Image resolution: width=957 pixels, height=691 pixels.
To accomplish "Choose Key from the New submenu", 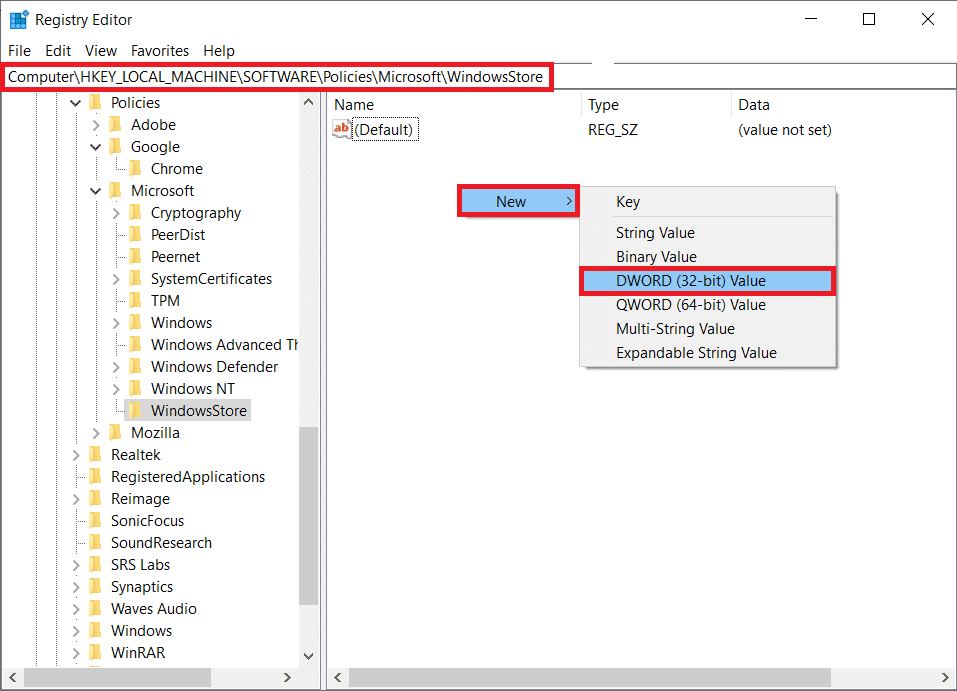I will click(x=708, y=201).
